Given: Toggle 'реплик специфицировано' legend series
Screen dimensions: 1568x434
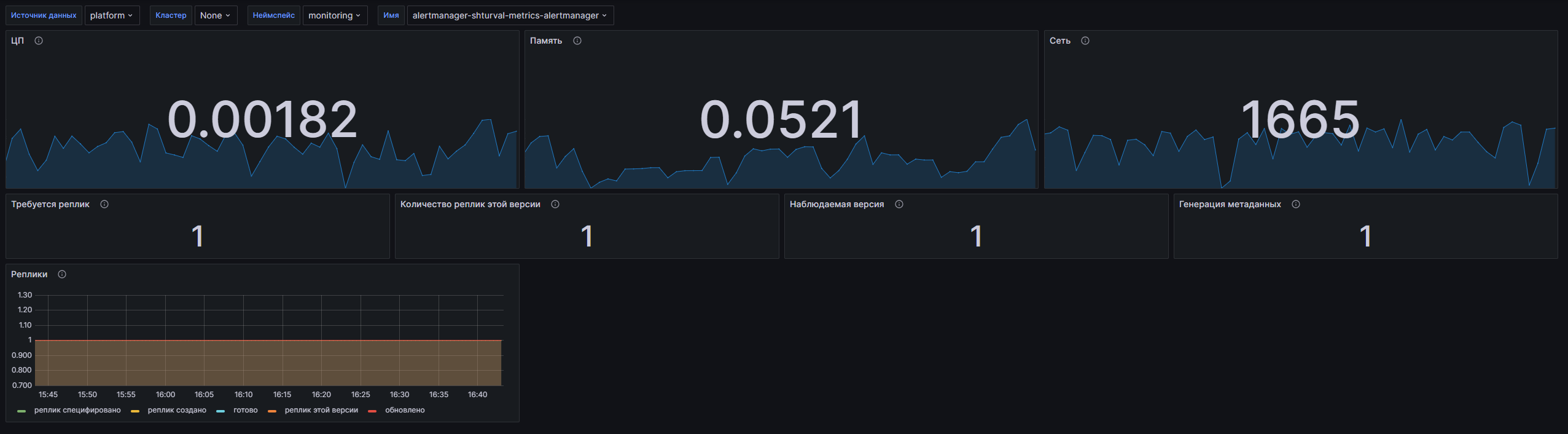Looking at the screenshot, I should click(x=77, y=410).
